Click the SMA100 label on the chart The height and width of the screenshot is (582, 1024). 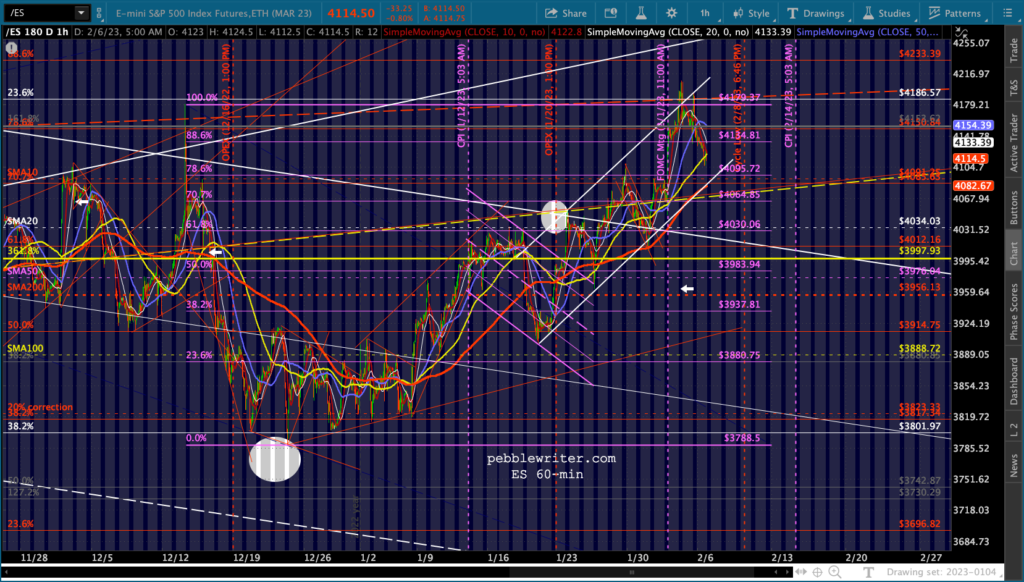click(x=25, y=348)
